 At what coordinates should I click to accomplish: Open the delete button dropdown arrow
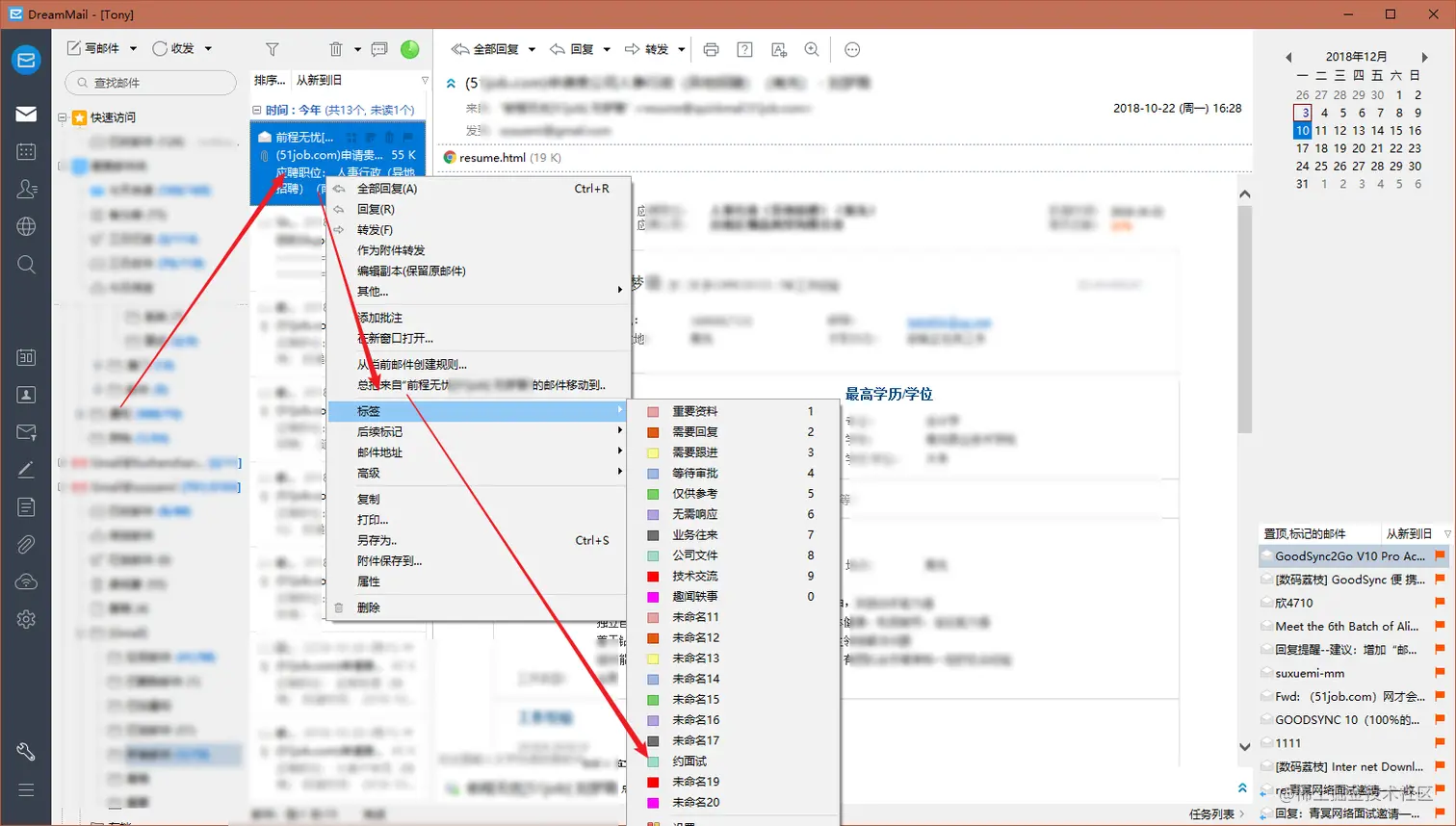[x=357, y=49]
